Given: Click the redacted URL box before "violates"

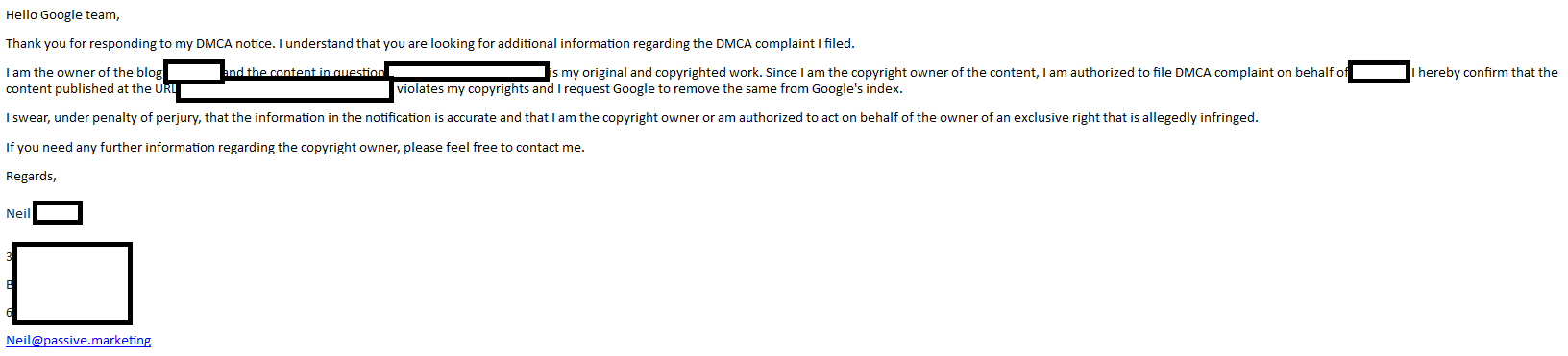Looking at the screenshot, I should [x=285, y=89].
